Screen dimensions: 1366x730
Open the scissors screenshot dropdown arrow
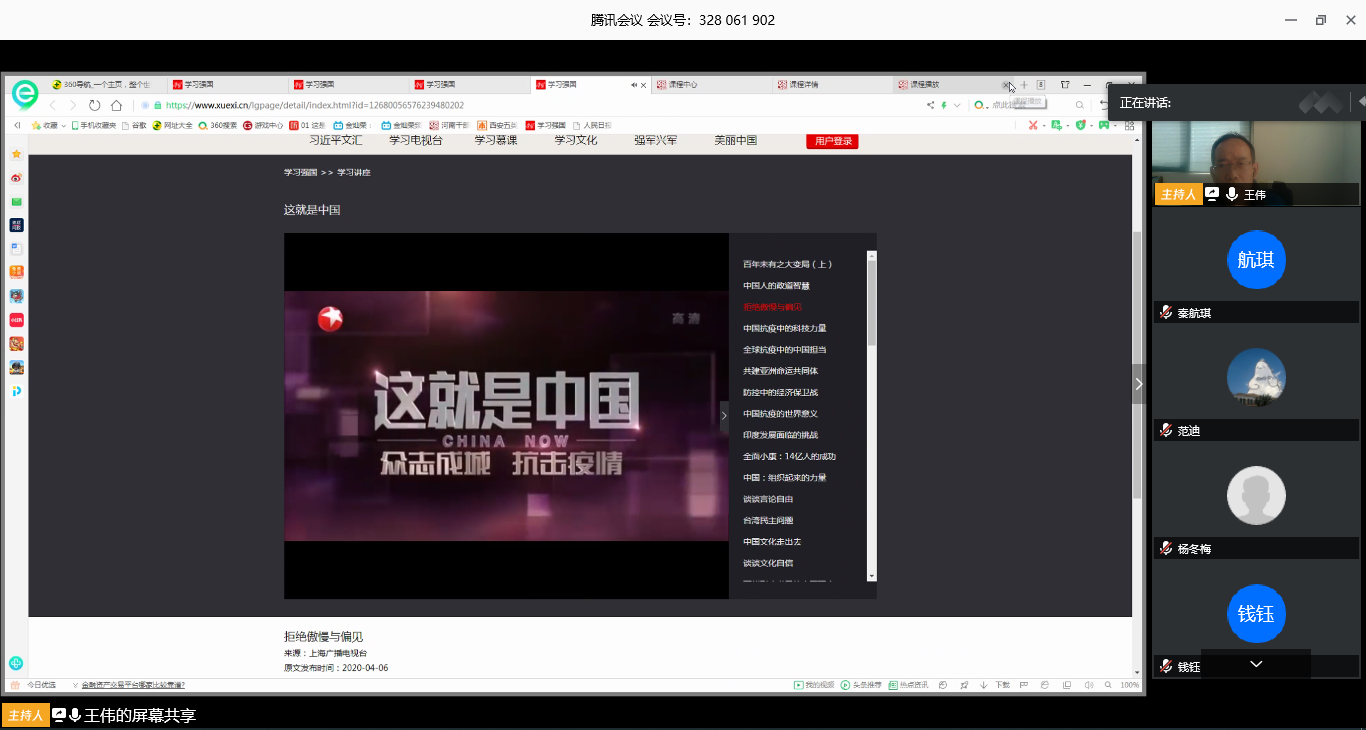1044,126
